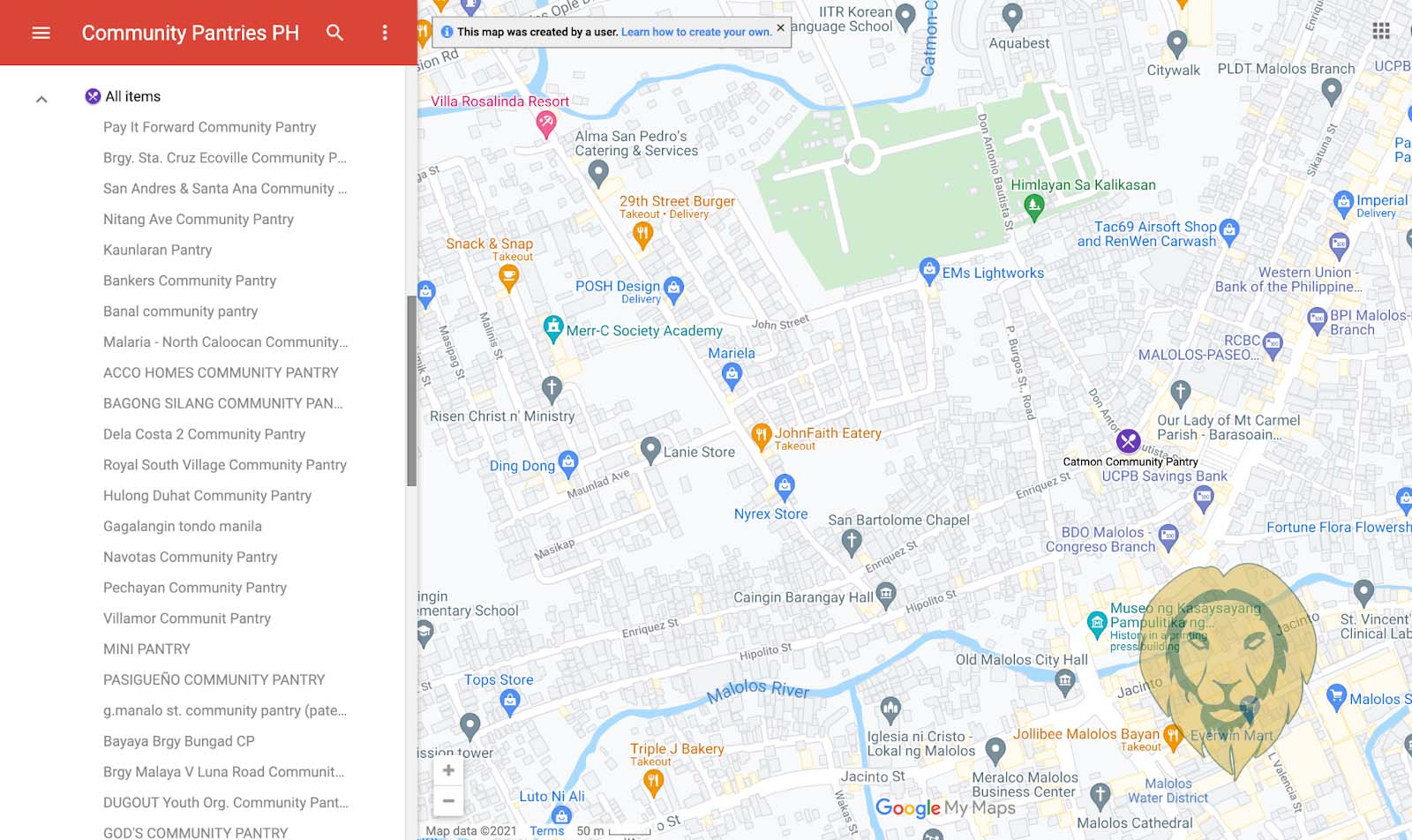Click the Villa Rosalinda Resort pink pin
This screenshot has height=840, width=1412.
click(x=546, y=124)
